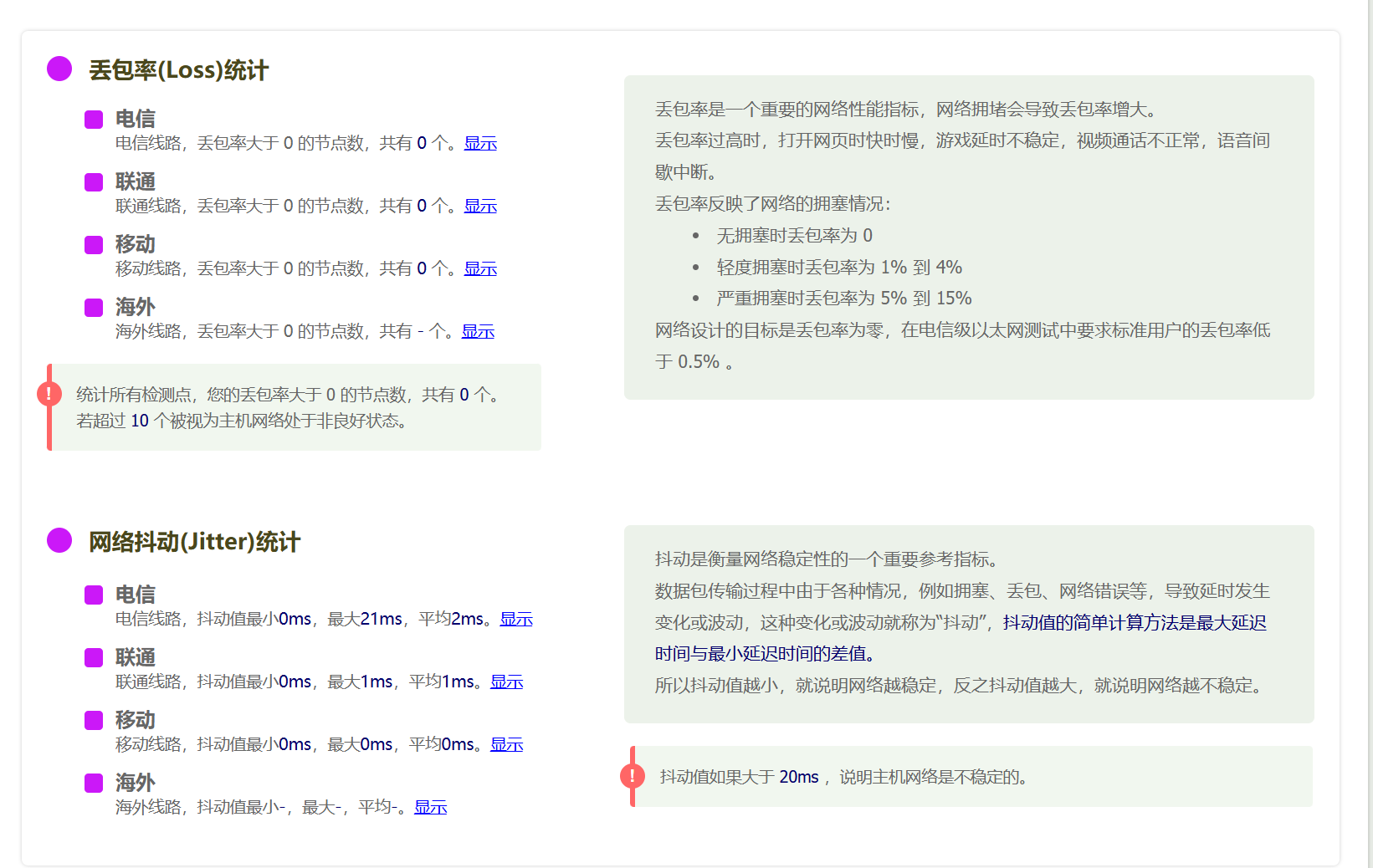Open 显示 link for 移动 jitter values
1373x868 pixels.
[x=506, y=745]
